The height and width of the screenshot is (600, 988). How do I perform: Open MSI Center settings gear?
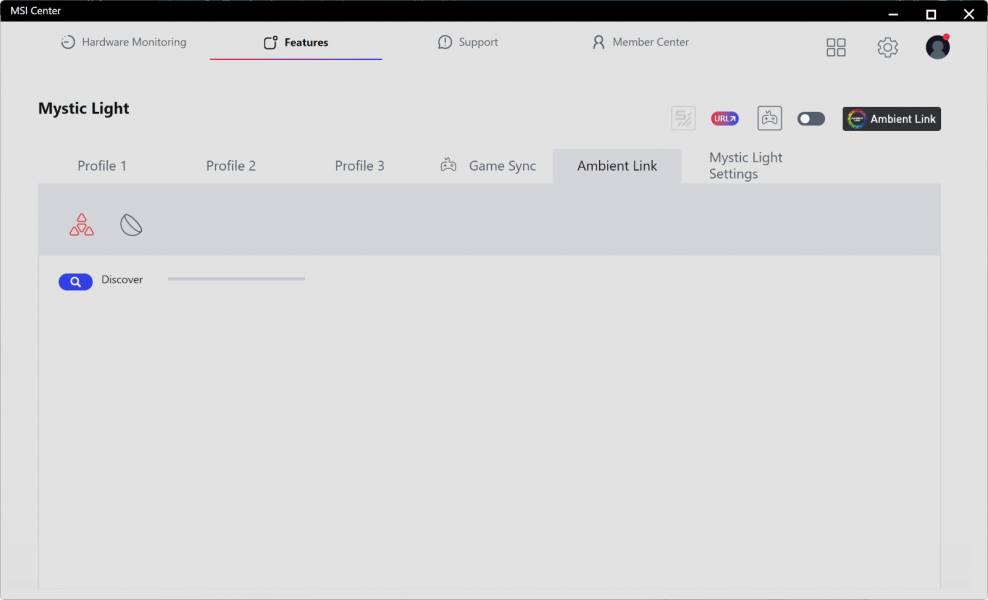pos(887,48)
